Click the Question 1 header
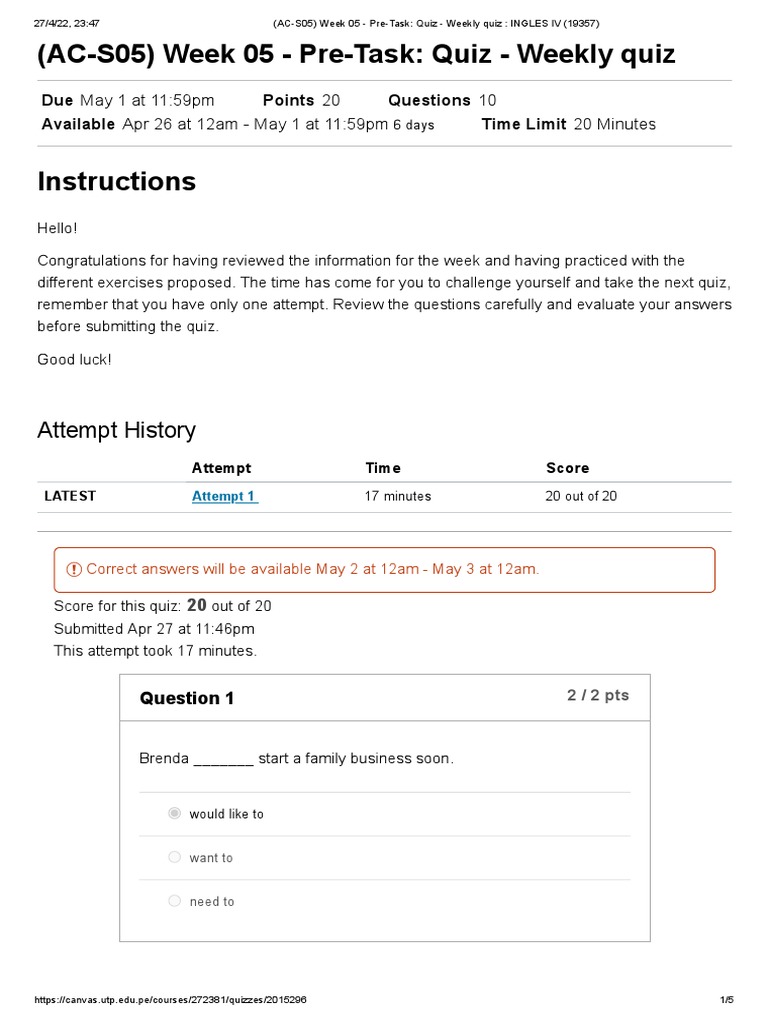 click(x=187, y=698)
